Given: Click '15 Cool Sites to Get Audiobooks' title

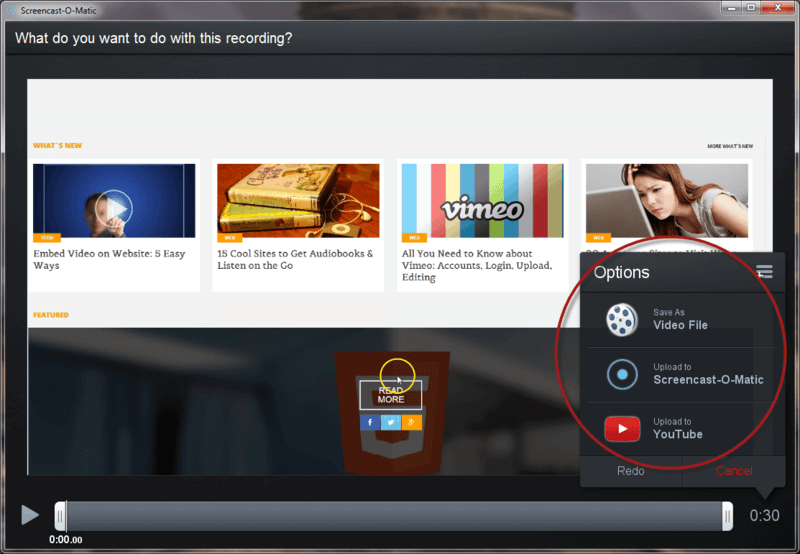Looking at the screenshot, I should point(295,260).
